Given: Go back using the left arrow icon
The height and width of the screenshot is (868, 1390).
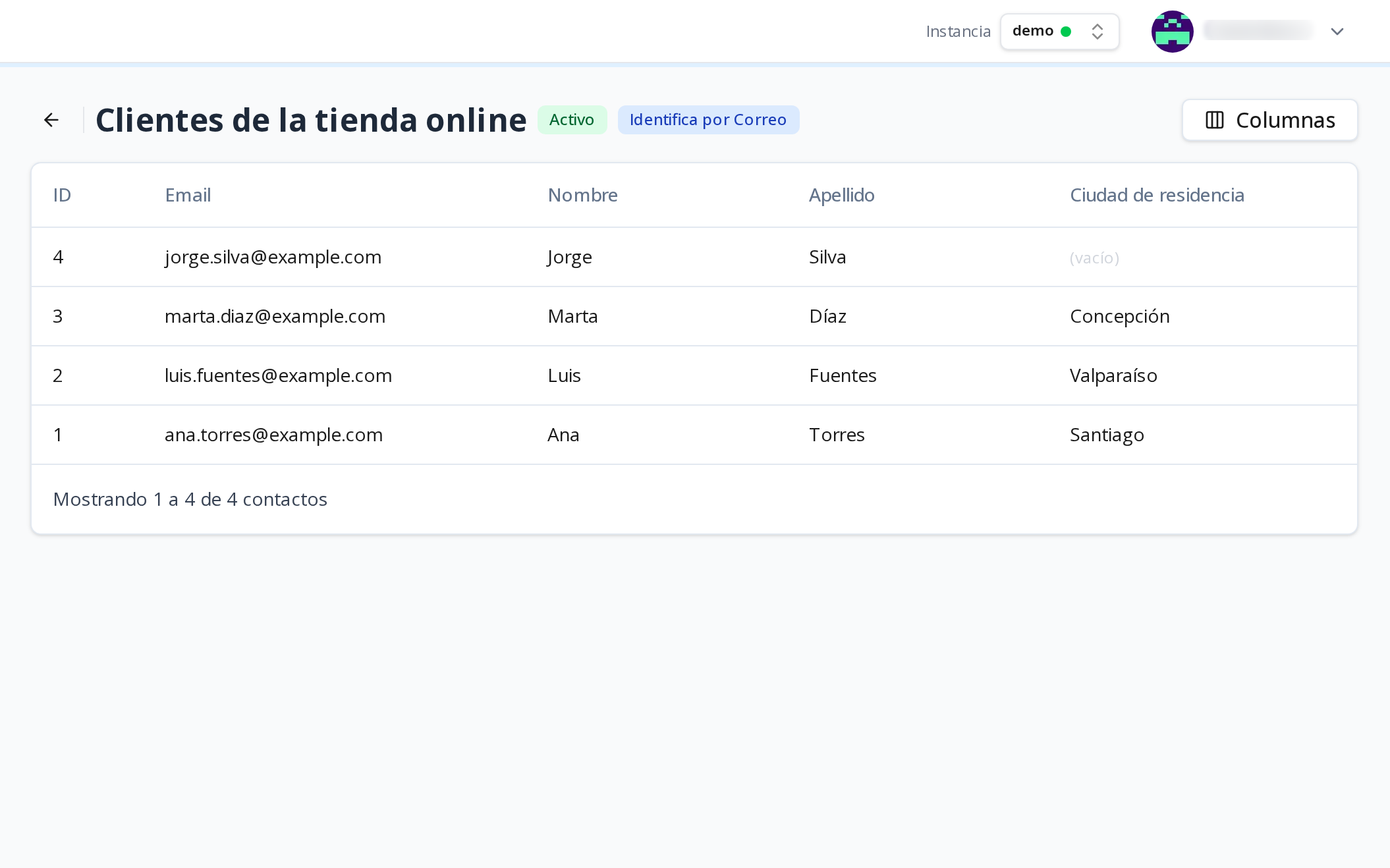Looking at the screenshot, I should pyautogui.click(x=51, y=120).
